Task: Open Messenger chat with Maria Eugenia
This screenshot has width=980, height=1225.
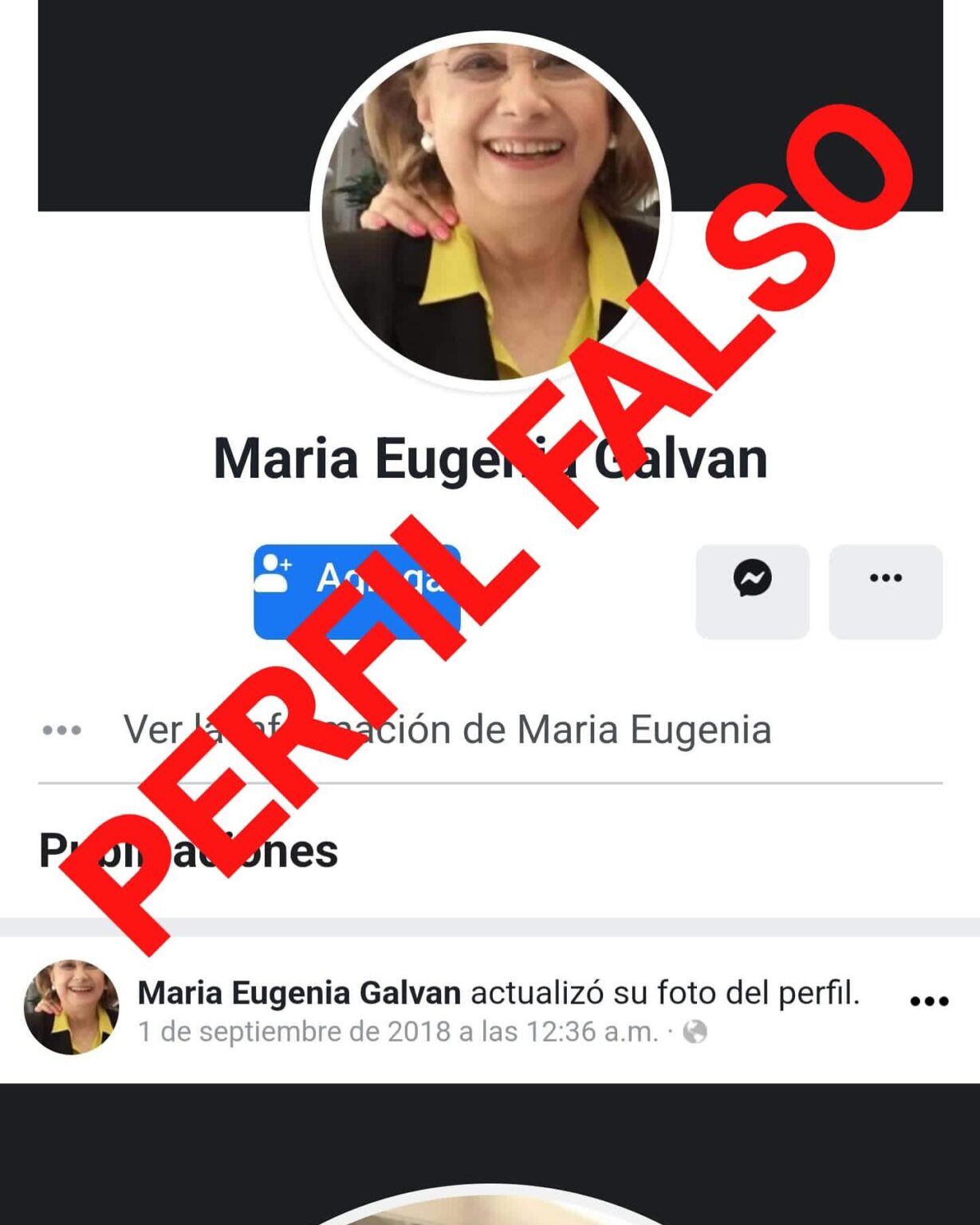Action: point(752,591)
